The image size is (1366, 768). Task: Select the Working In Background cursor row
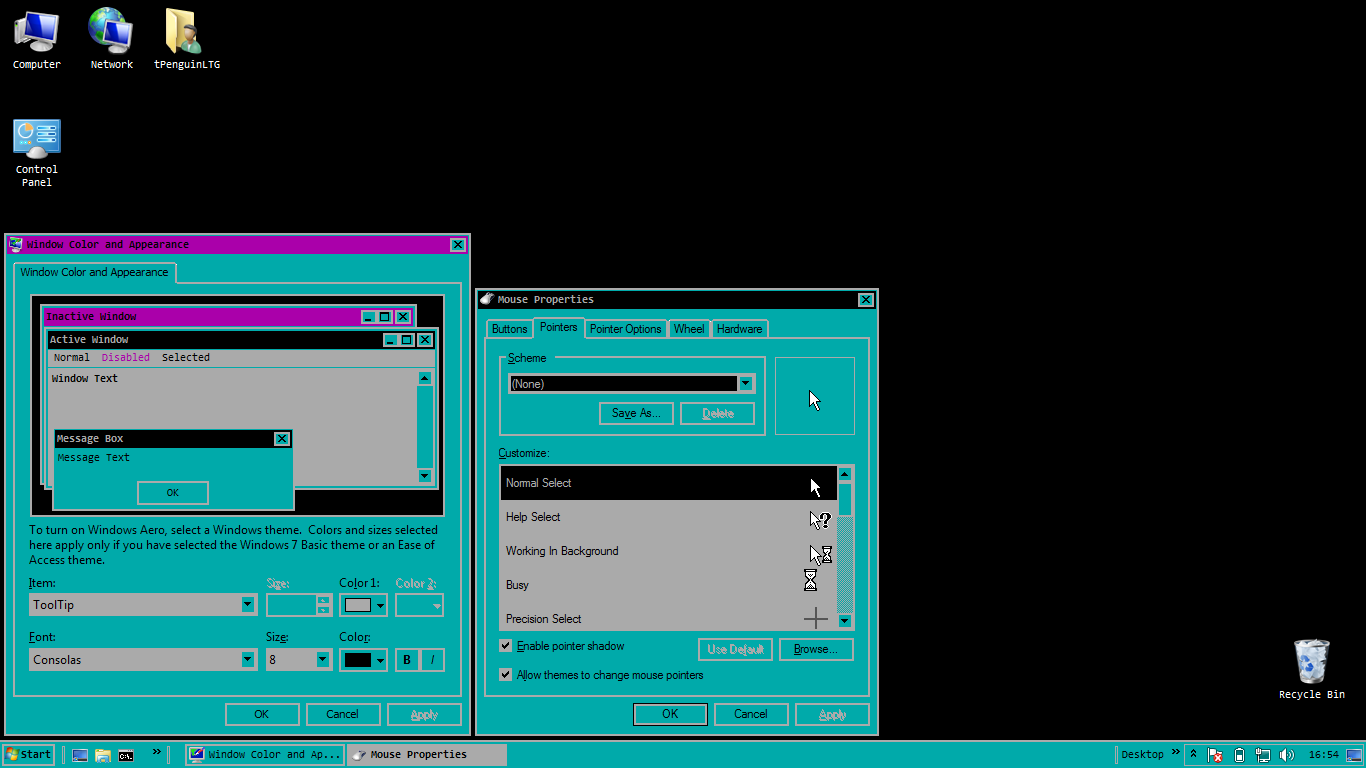tap(668, 551)
